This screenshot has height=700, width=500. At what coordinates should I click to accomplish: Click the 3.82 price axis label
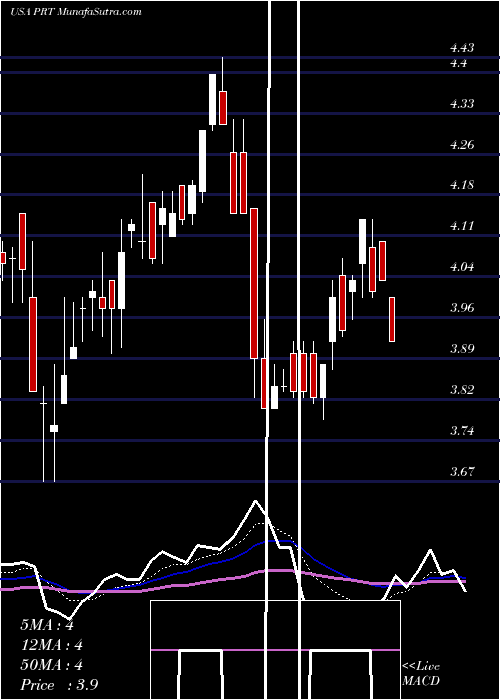pyautogui.click(x=462, y=390)
